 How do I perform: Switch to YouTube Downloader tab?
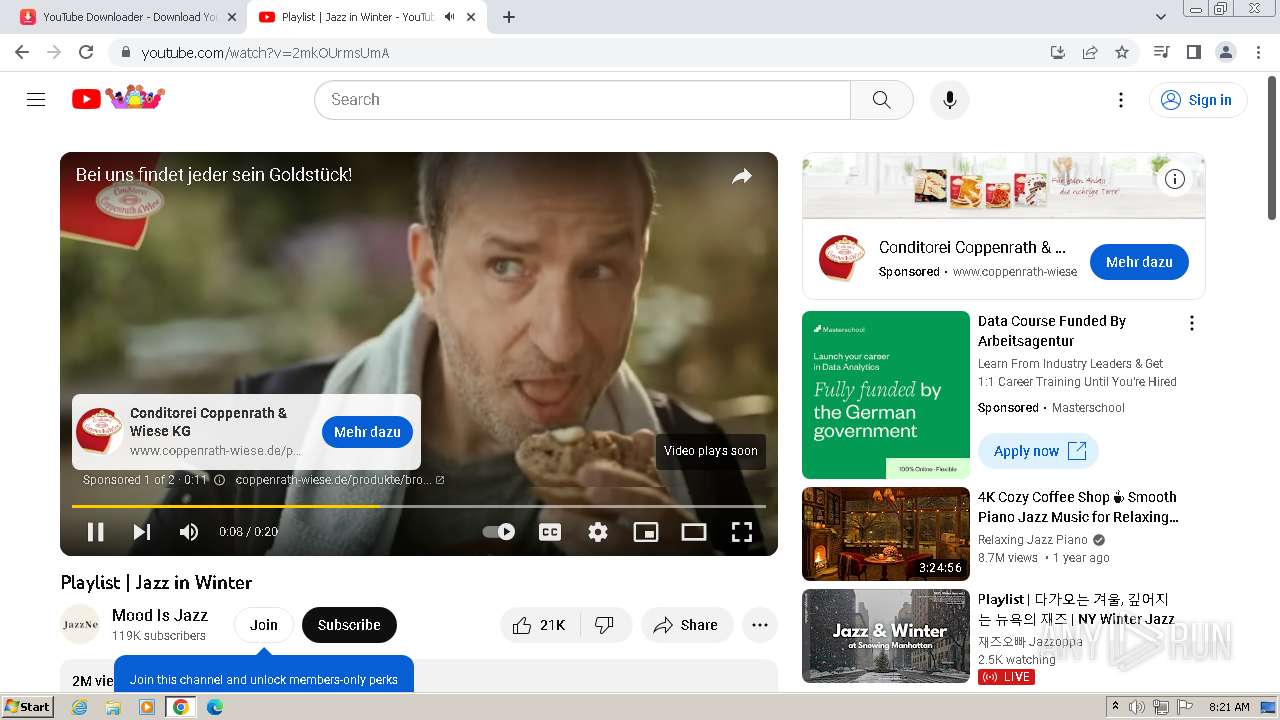tap(130, 17)
